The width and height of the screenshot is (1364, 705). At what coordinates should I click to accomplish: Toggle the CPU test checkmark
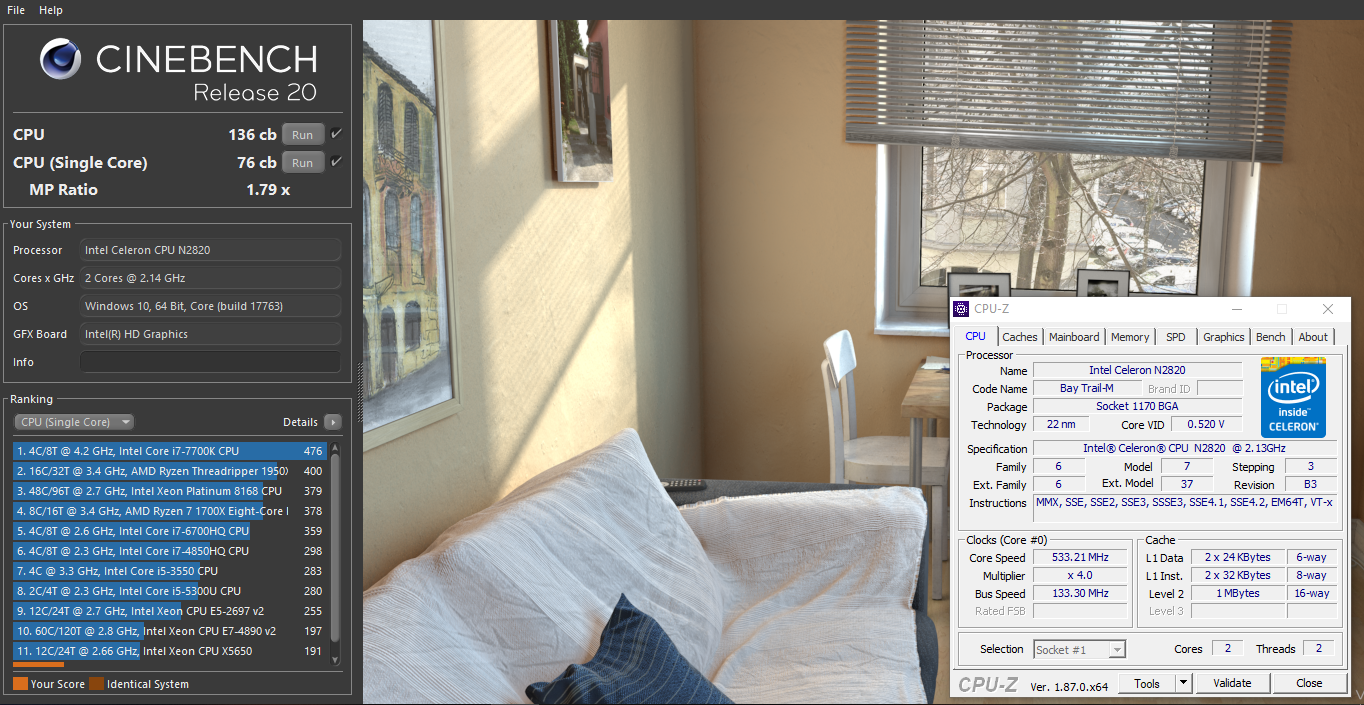pyautogui.click(x=336, y=134)
